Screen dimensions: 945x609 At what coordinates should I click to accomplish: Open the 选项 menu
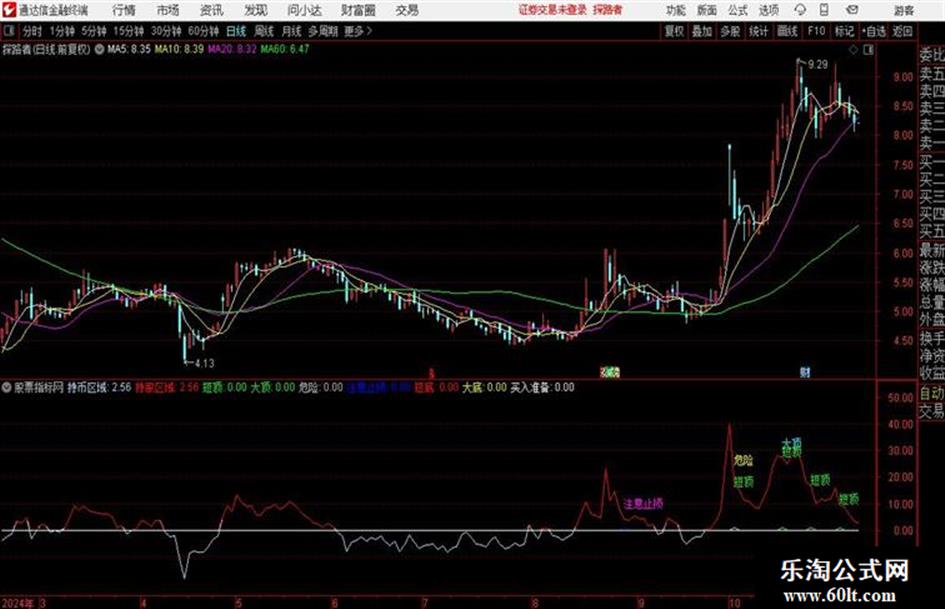pyautogui.click(x=769, y=10)
